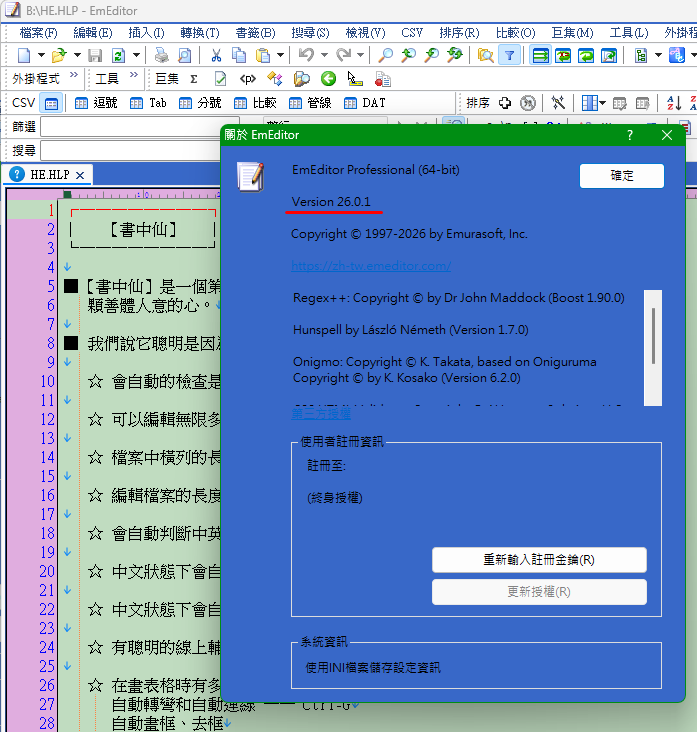Click the sort A to Z icon

point(674,103)
